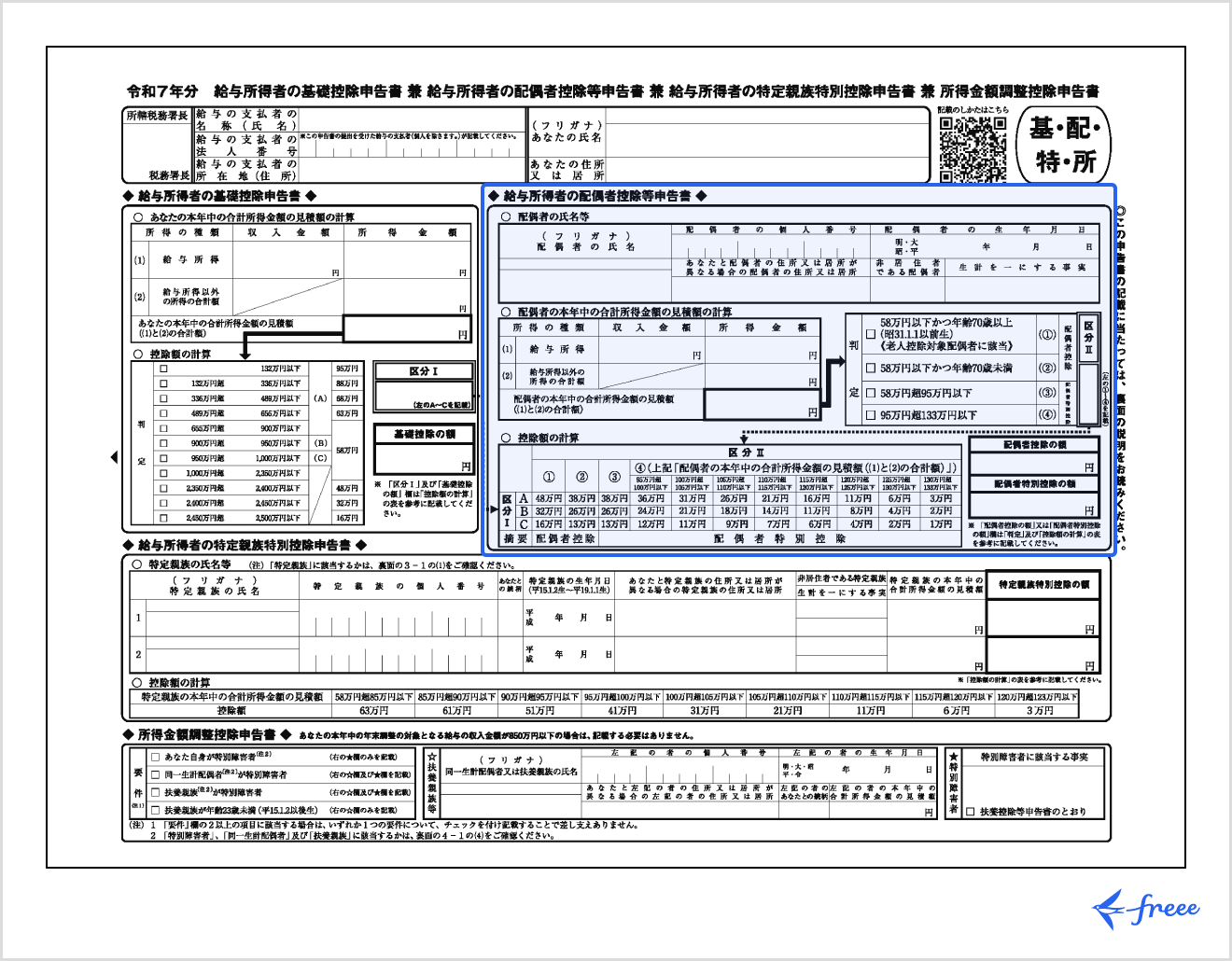
Task: Click the diamond before 所得金額調整控除申告書 heading
Action: click(x=129, y=735)
